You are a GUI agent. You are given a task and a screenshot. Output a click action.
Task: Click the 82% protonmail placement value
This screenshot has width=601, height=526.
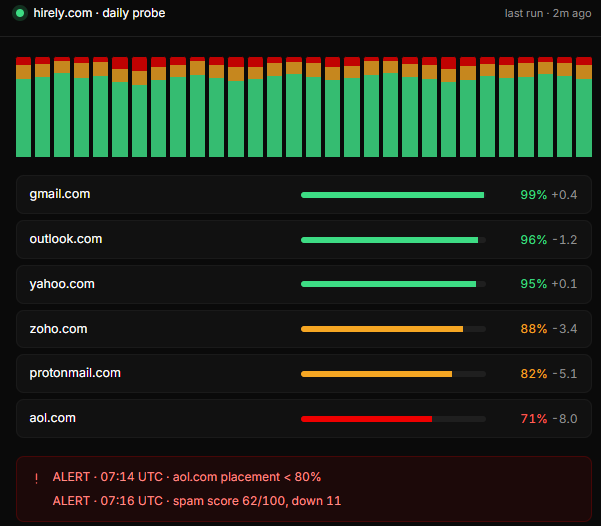tap(534, 373)
